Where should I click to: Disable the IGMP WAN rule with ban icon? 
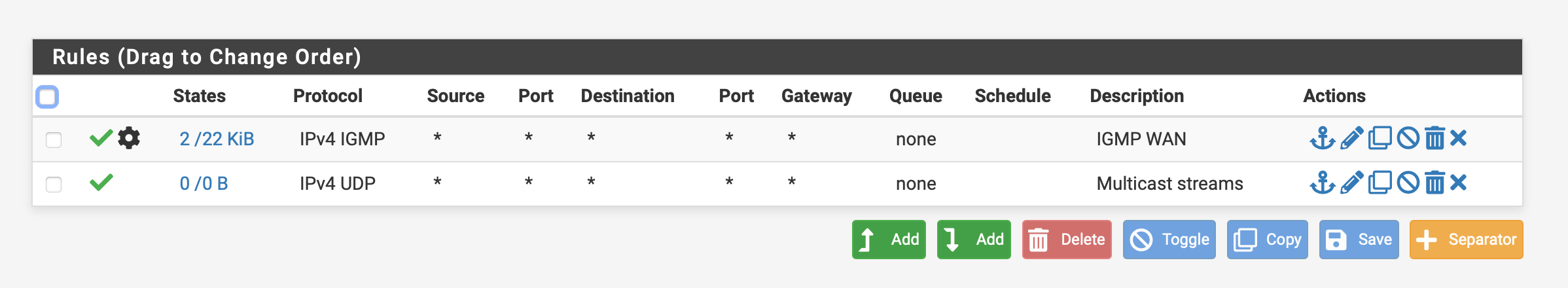click(1408, 139)
